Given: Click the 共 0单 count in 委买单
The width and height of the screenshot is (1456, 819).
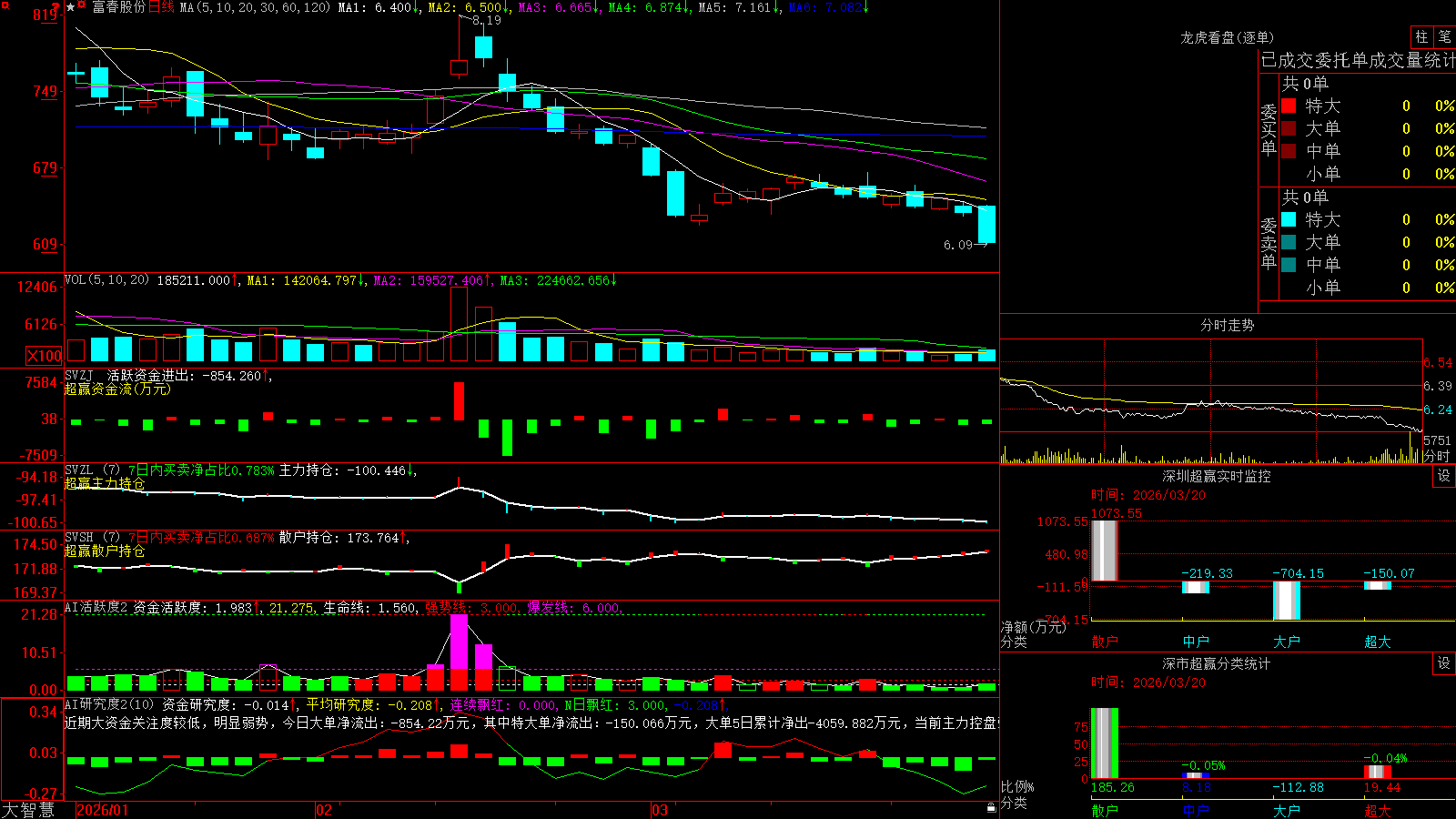Looking at the screenshot, I should [x=1305, y=83].
